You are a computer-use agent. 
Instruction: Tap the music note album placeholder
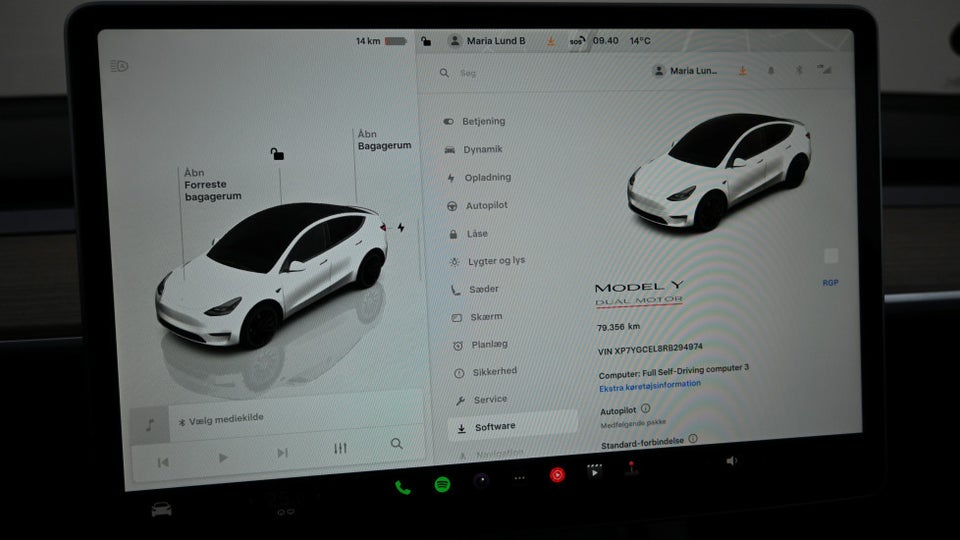[150, 424]
